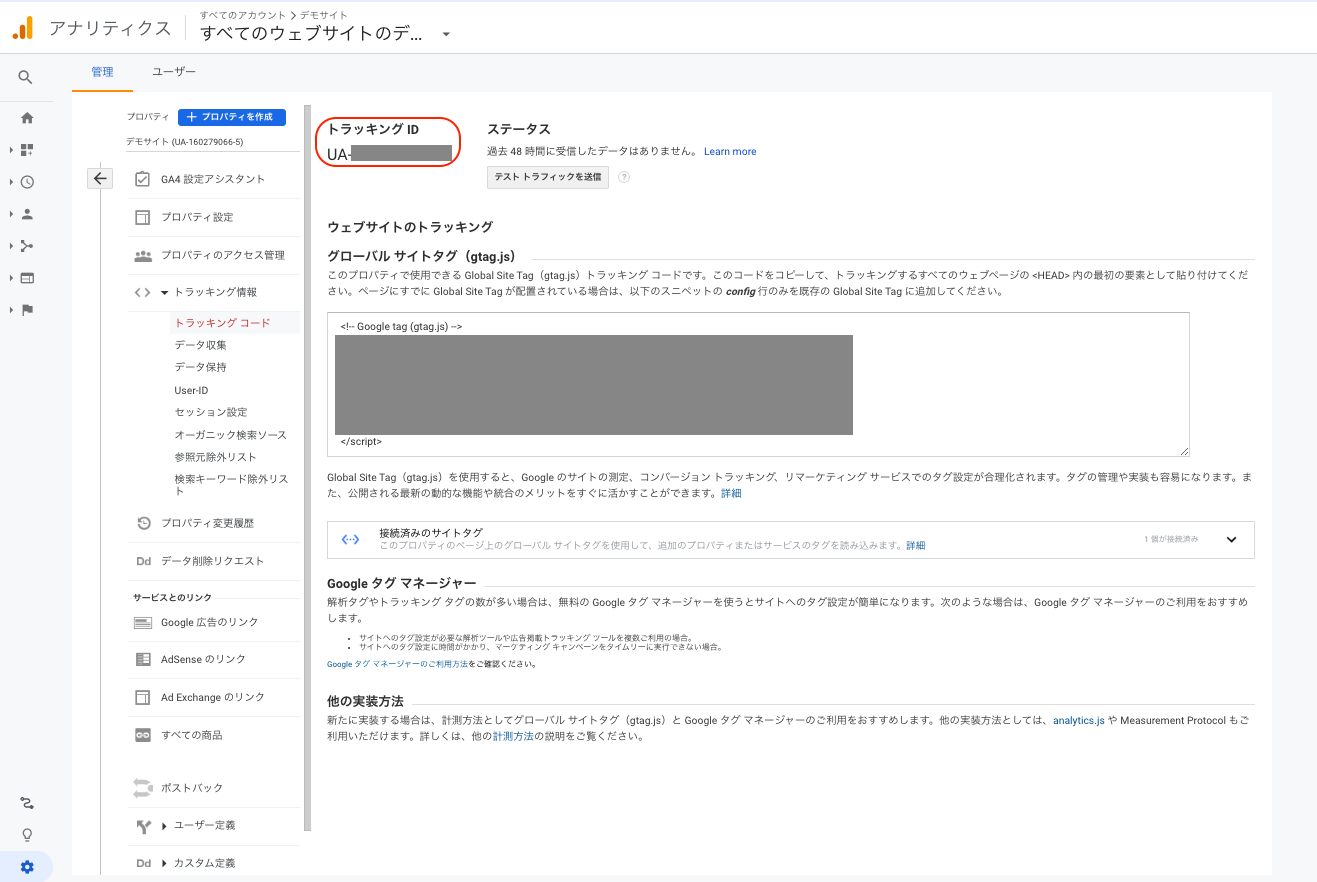The width and height of the screenshot is (1317, 882).
Task: Go to Home icon in left rail
Action: coord(27,118)
